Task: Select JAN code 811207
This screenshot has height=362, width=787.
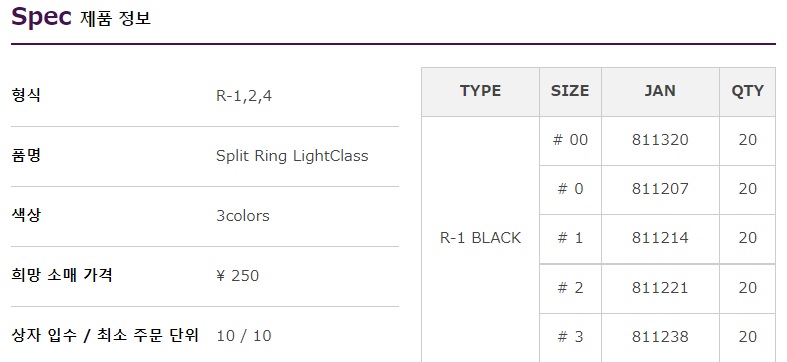Action: (660, 189)
